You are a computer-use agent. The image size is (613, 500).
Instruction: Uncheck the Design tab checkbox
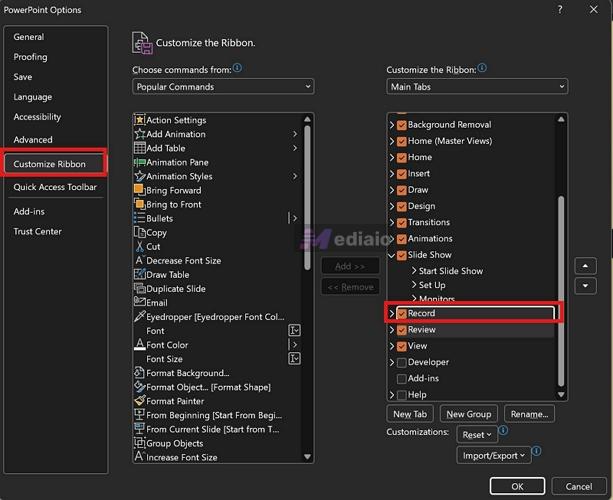[x=401, y=206]
